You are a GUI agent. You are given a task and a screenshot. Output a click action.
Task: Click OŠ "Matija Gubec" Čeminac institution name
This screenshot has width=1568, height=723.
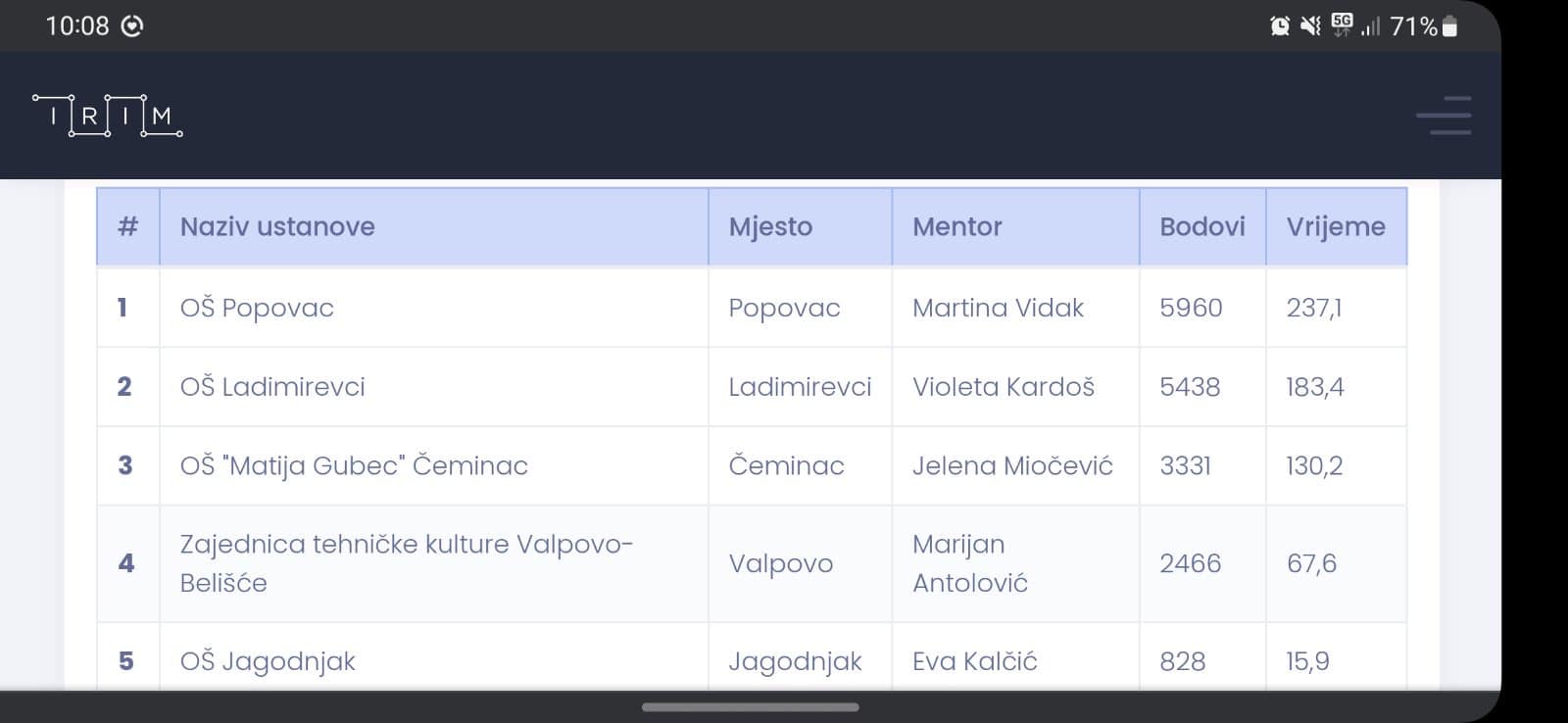pos(354,465)
